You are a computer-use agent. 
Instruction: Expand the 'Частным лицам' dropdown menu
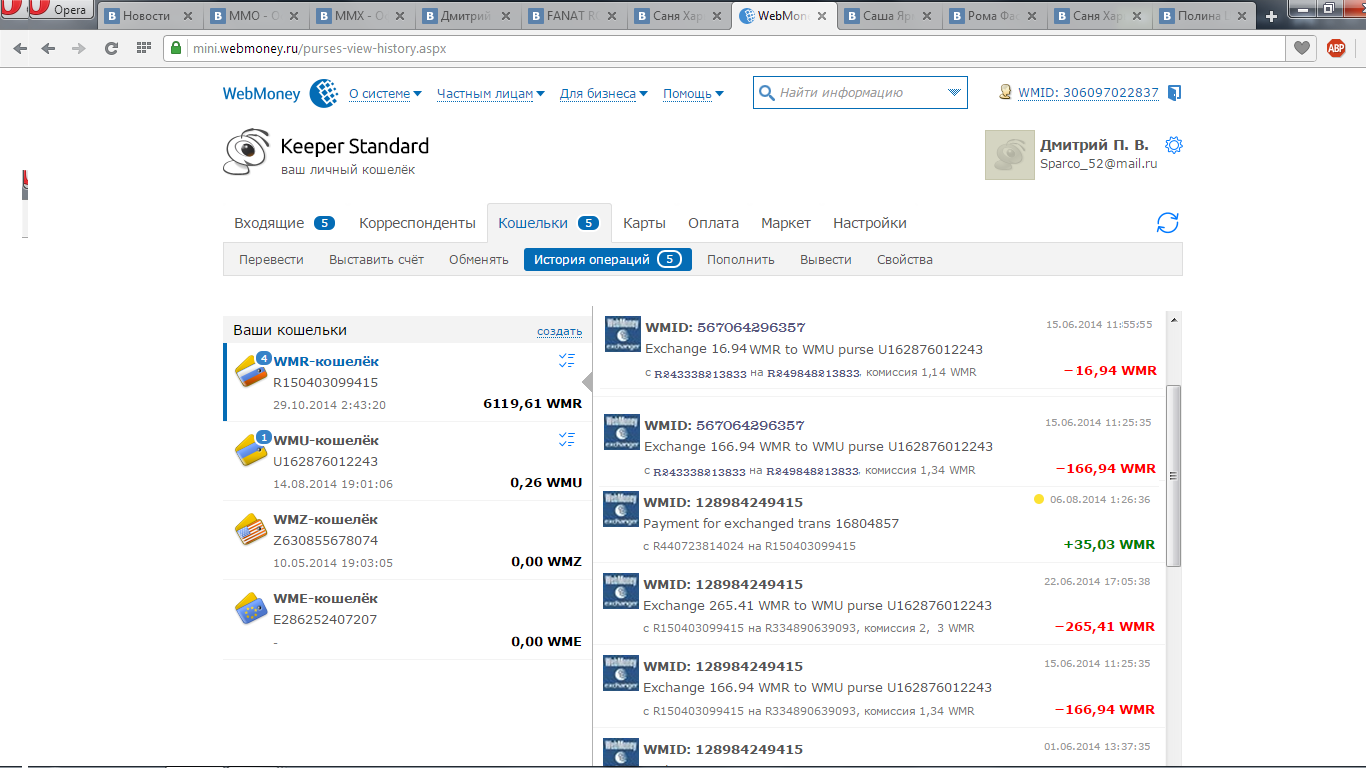(x=491, y=94)
